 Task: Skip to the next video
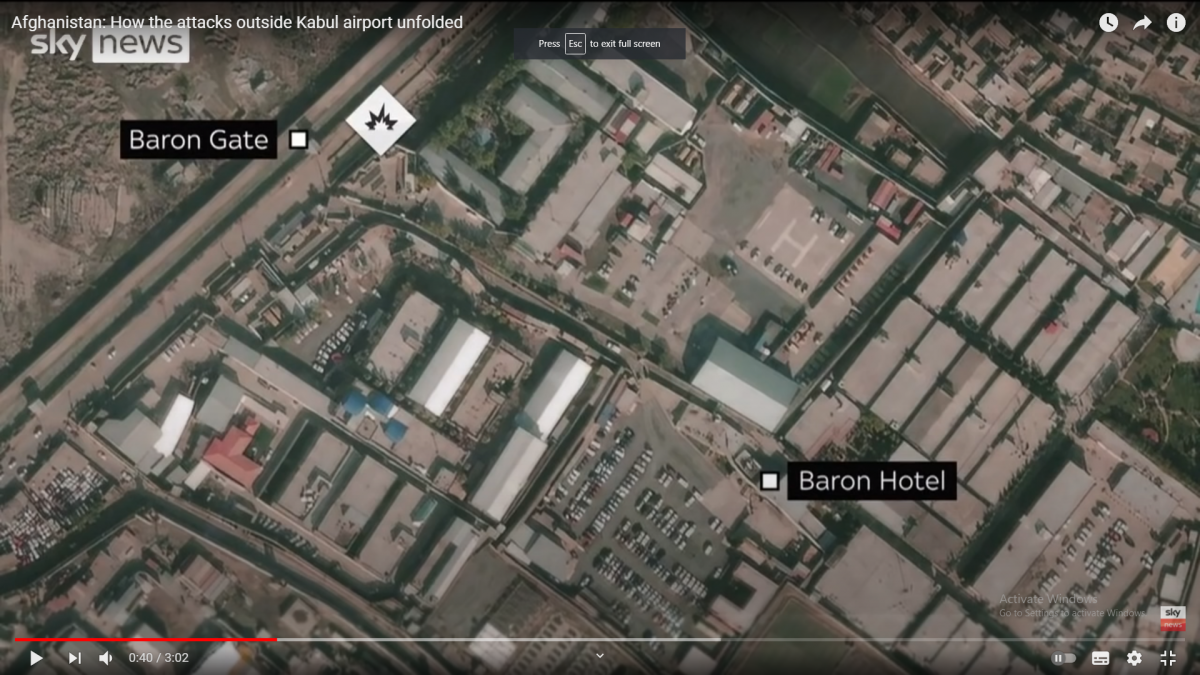(x=74, y=658)
